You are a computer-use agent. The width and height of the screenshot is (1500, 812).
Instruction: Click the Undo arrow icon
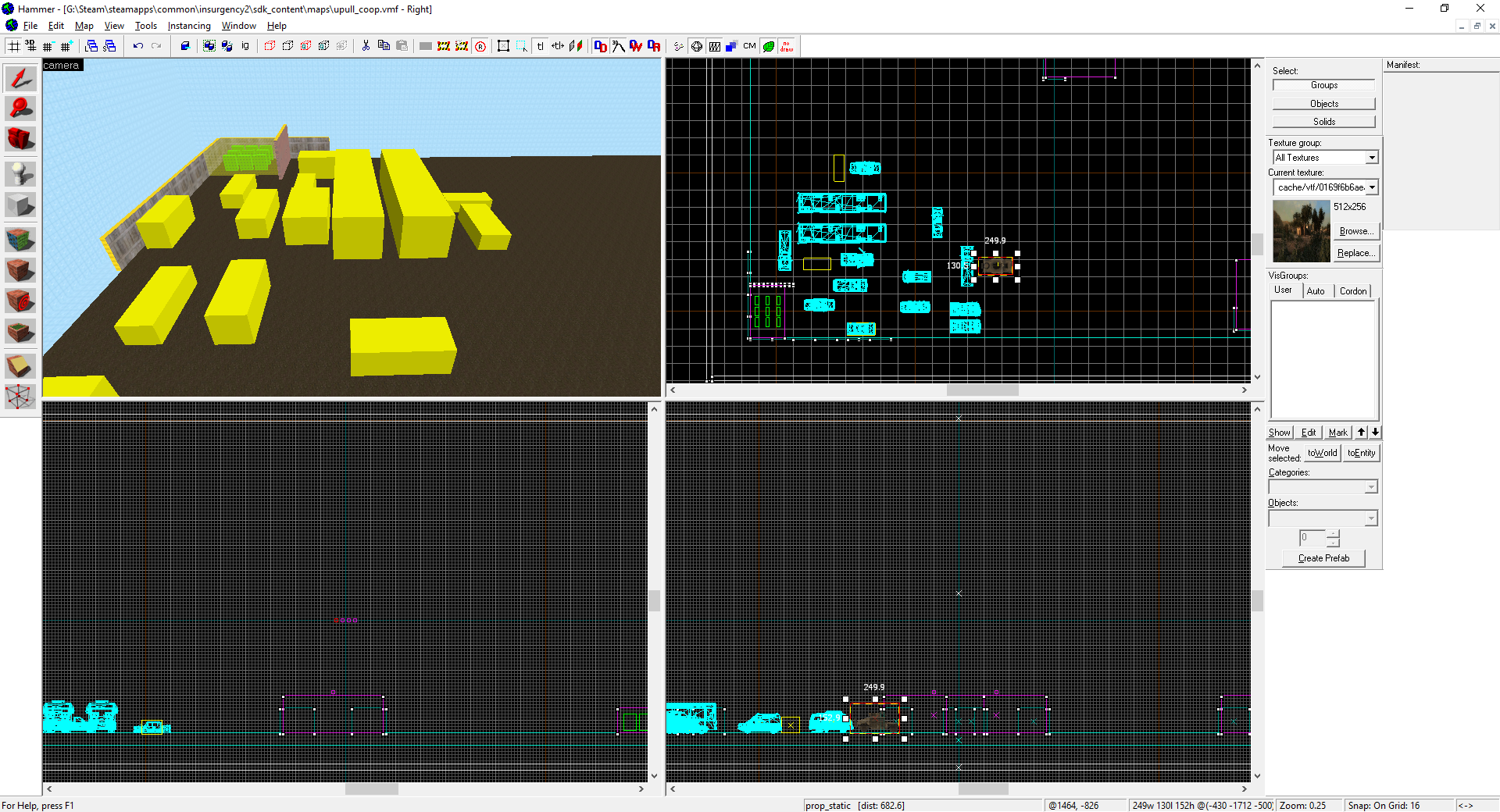[138, 46]
